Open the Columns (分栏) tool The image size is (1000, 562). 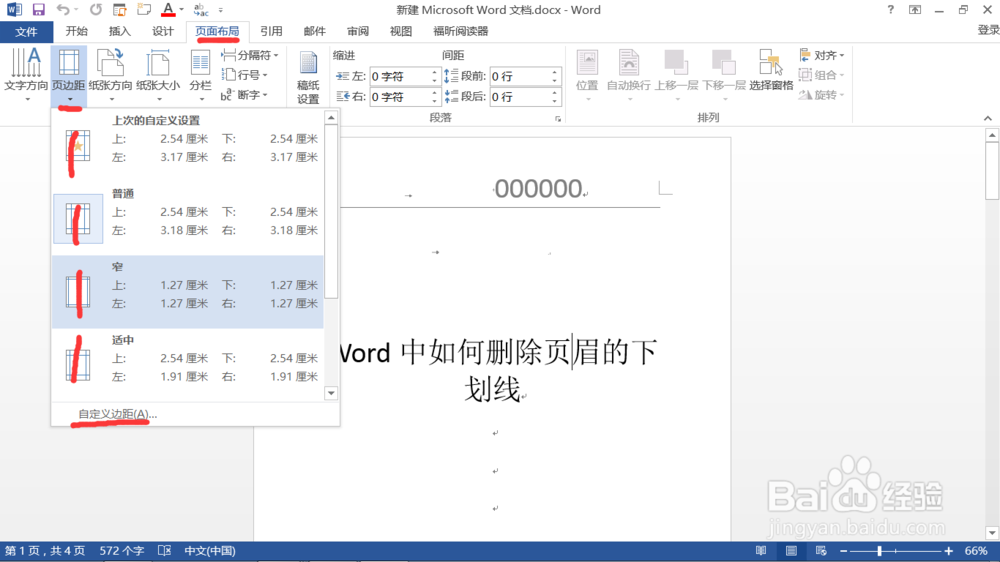click(x=200, y=75)
